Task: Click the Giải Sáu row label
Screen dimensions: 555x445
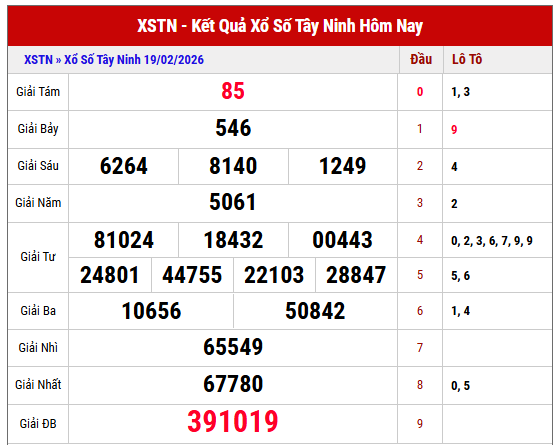Action: pos(38,166)
